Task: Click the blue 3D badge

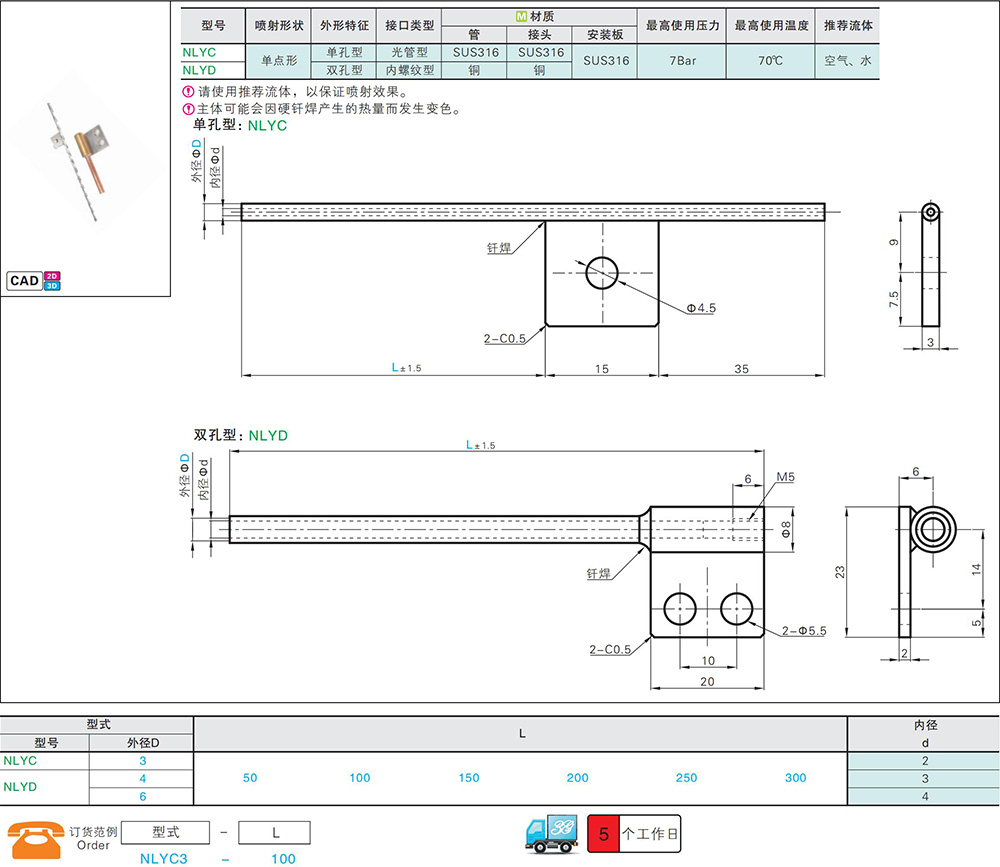Action: click(52, 286)
